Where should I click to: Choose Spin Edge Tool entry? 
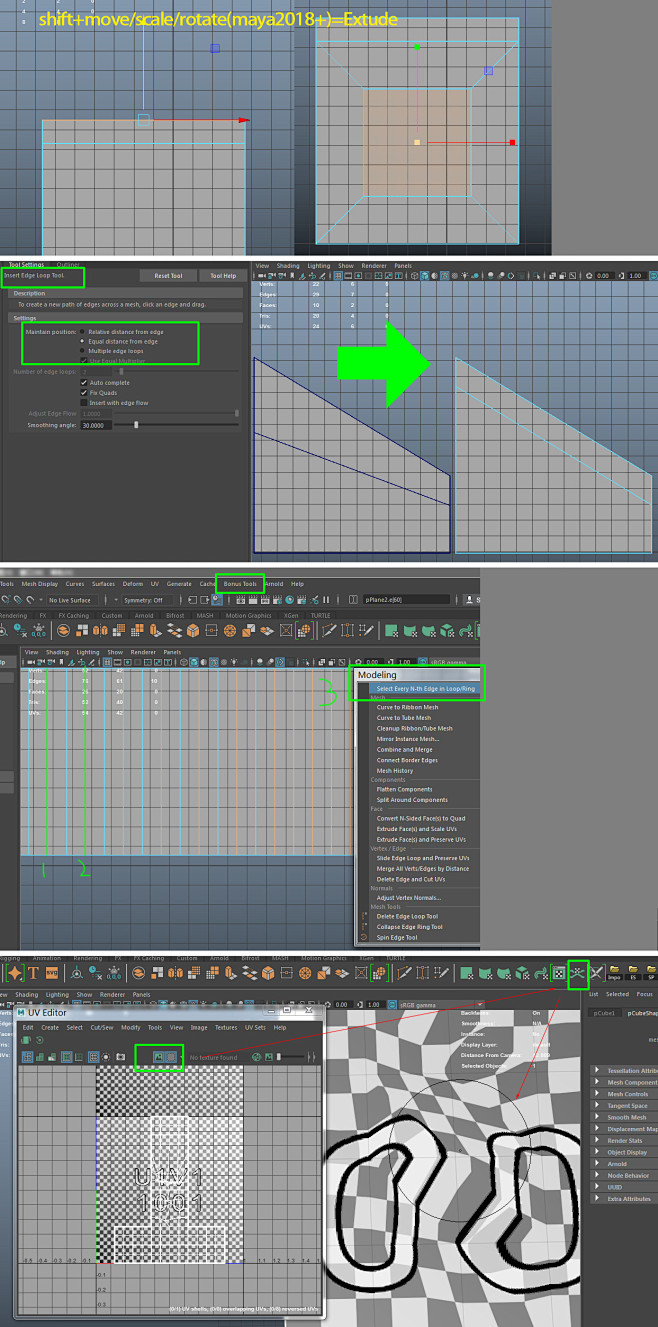point(396,937)
